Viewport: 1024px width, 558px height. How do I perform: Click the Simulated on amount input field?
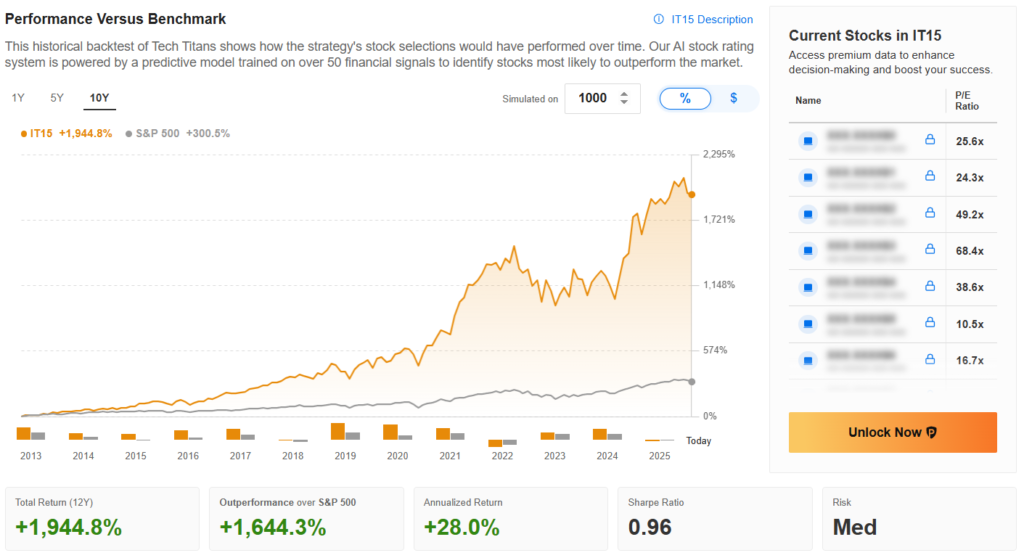tap(594, 98)
